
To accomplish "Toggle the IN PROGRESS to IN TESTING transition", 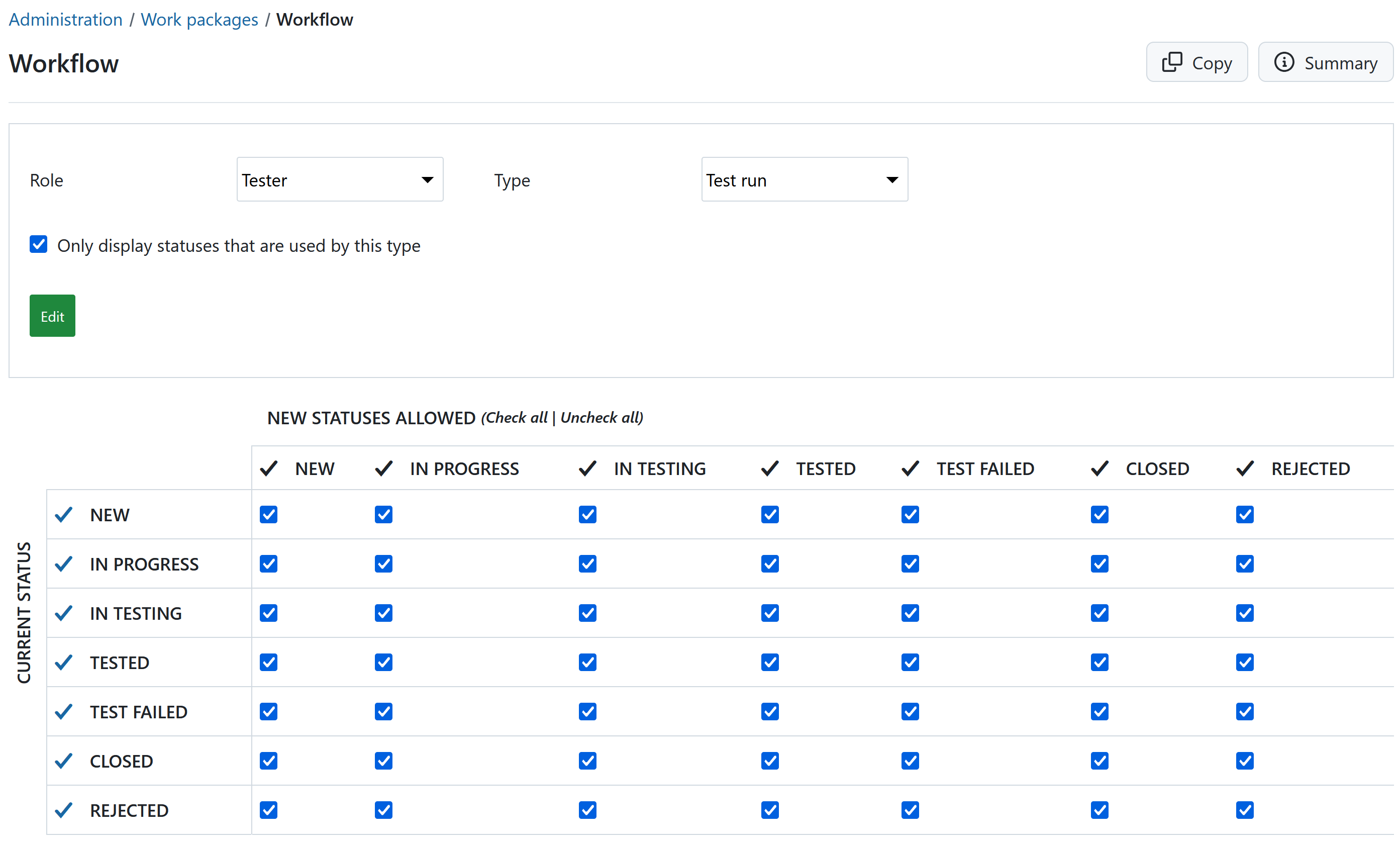I will [587, 563].
